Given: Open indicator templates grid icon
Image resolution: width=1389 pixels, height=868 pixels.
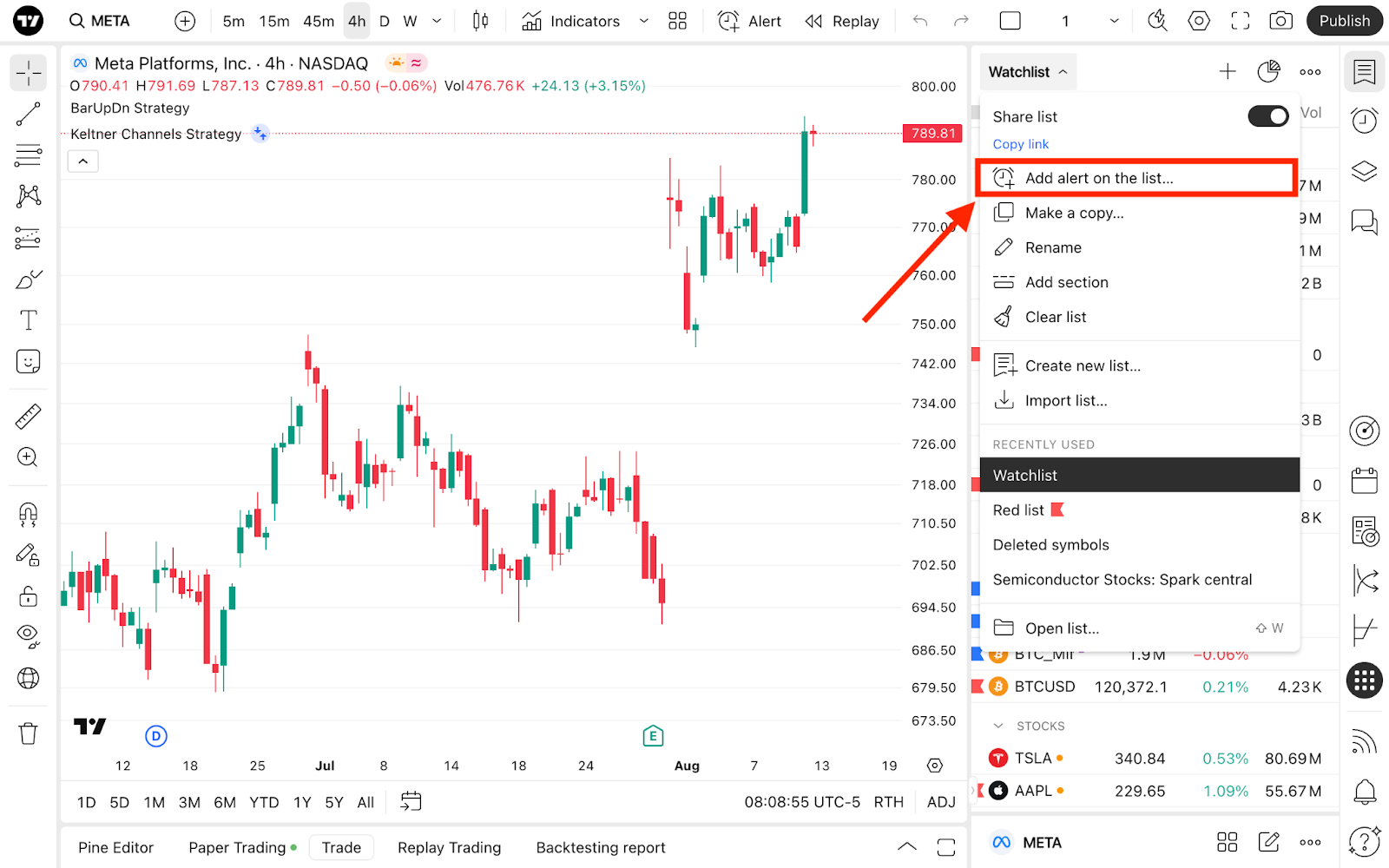Looking at the screenshot, I should coord(678,21).
